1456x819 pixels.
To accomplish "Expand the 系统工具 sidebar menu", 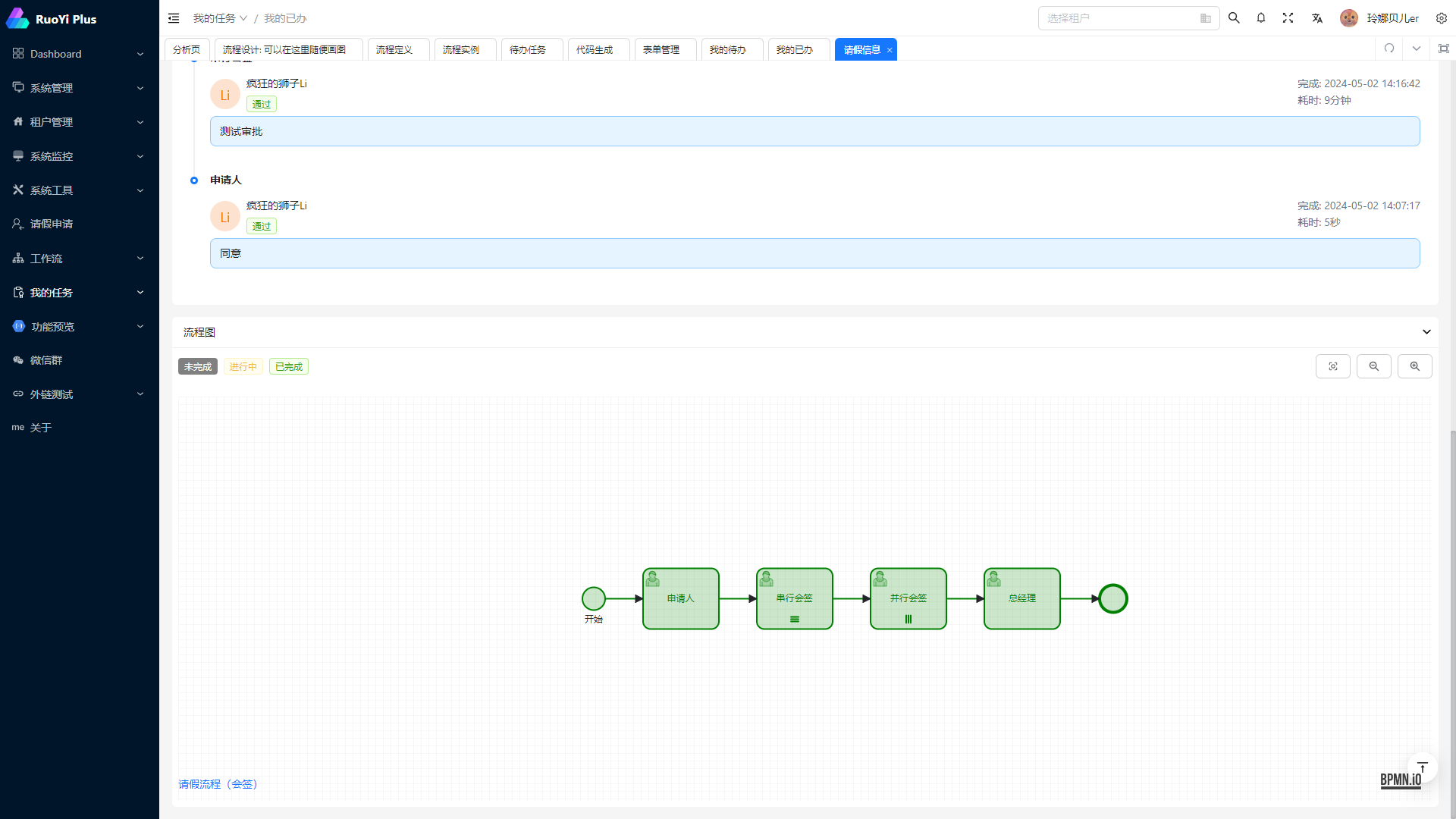I will coord(80,190).
